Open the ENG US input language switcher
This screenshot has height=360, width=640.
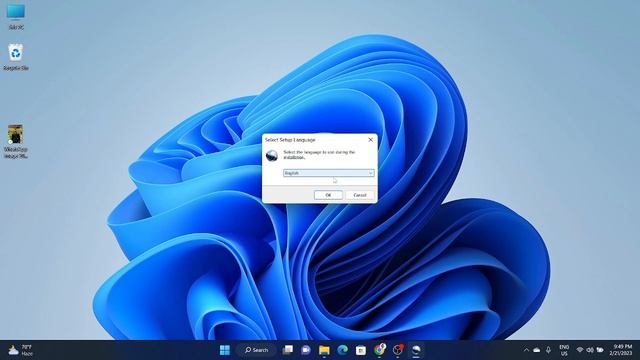[x=564, y=350]
